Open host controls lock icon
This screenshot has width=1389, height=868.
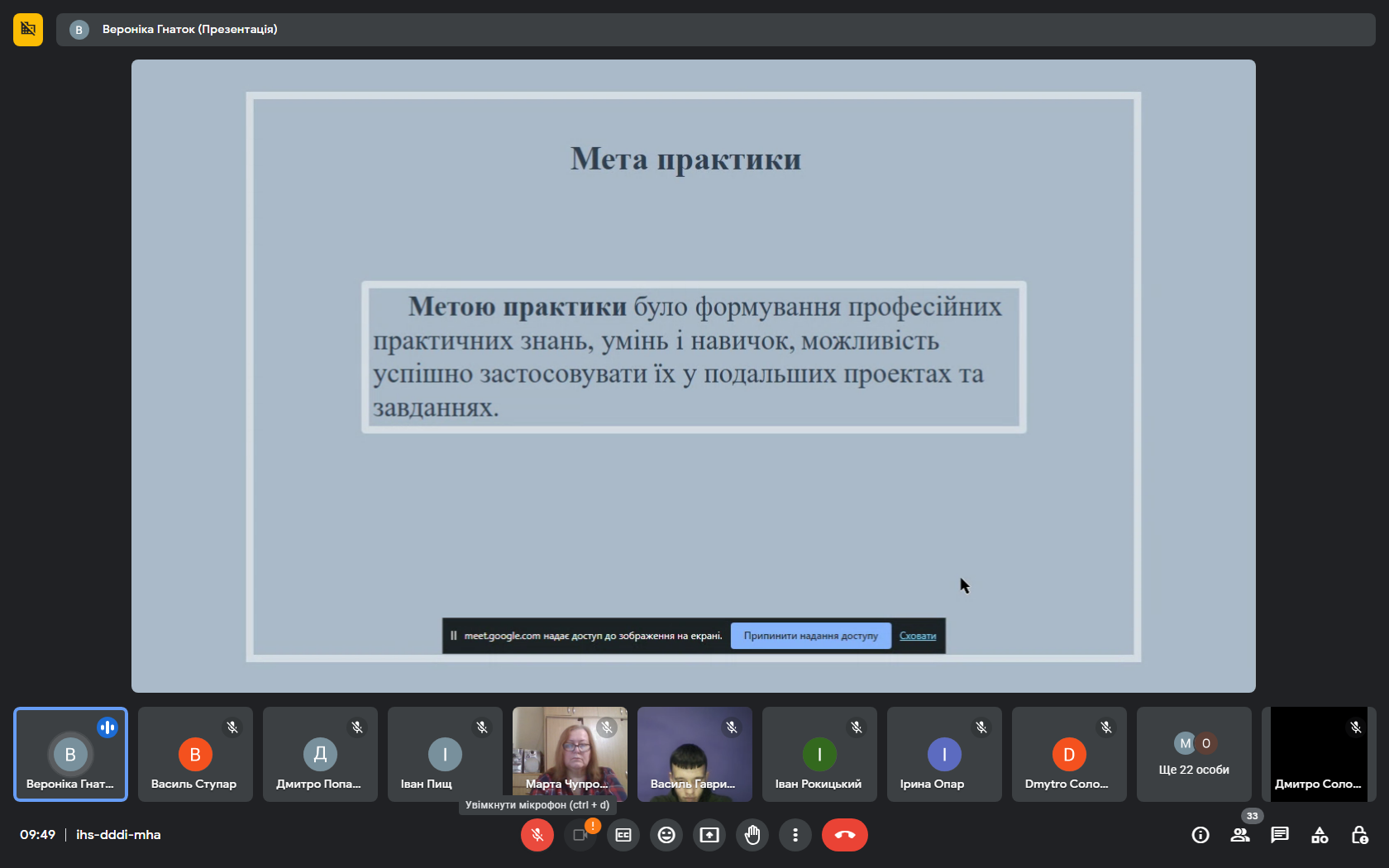[x=1359, y=835]
